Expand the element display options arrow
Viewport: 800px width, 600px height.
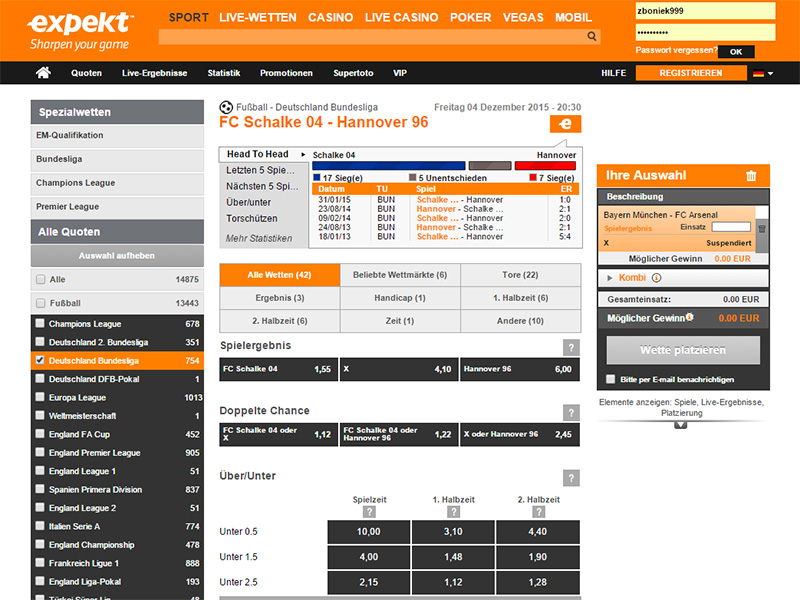681,425
